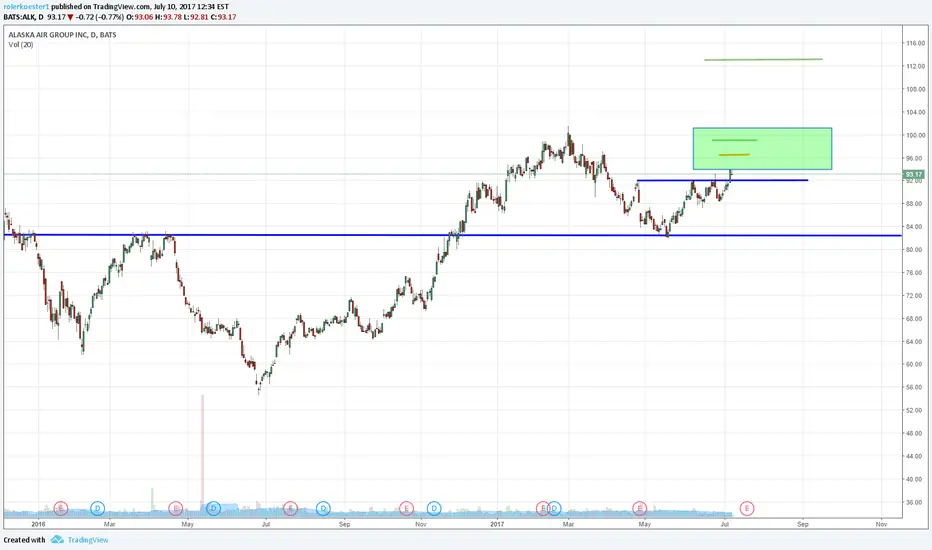Image resolution: width=932 pixels, height=550 pixels.
Task: Open the TradingView link in the footer
Action: [x=88, y=540]
